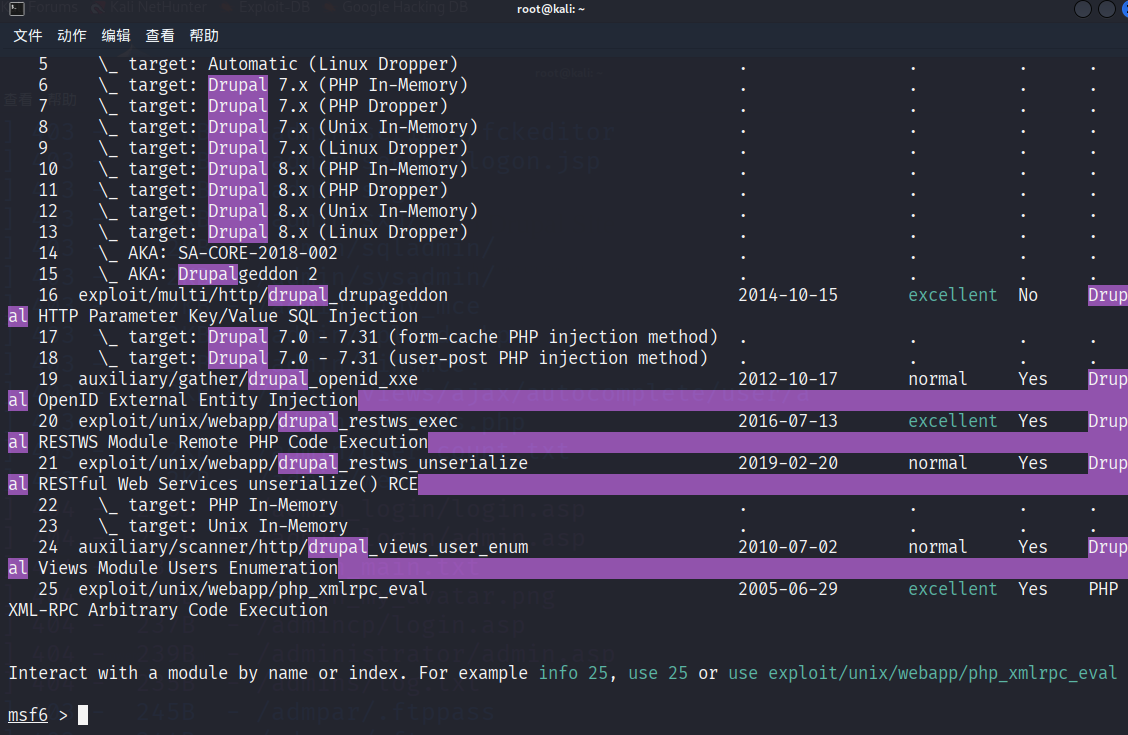Click exploit/multi/http/drupal_drupageddon module path
1128x735 pixels.
263,296
